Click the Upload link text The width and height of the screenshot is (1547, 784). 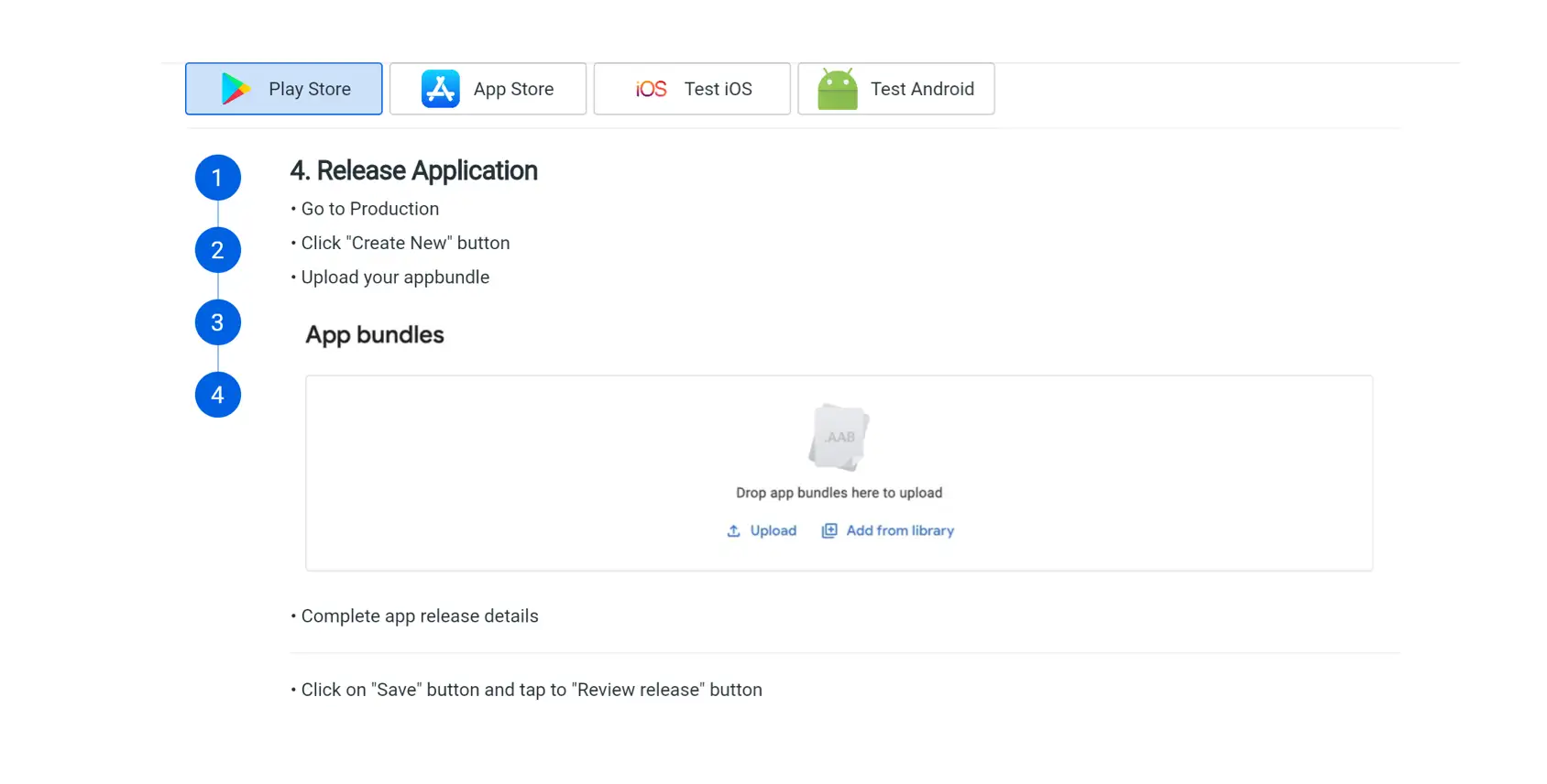[773, 531]
